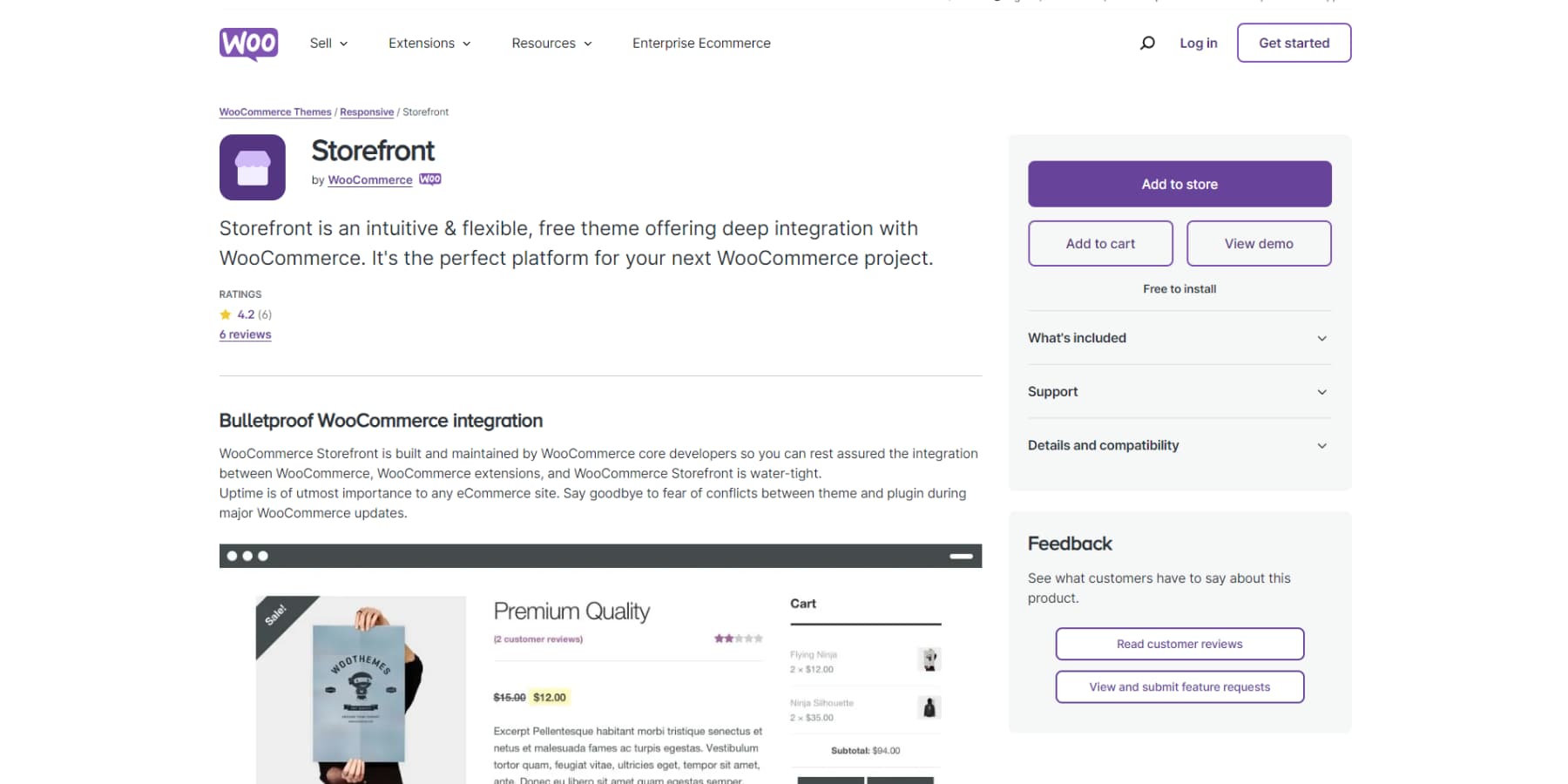Click the View demo button
1568x784 pixels.
(1258, 243)
